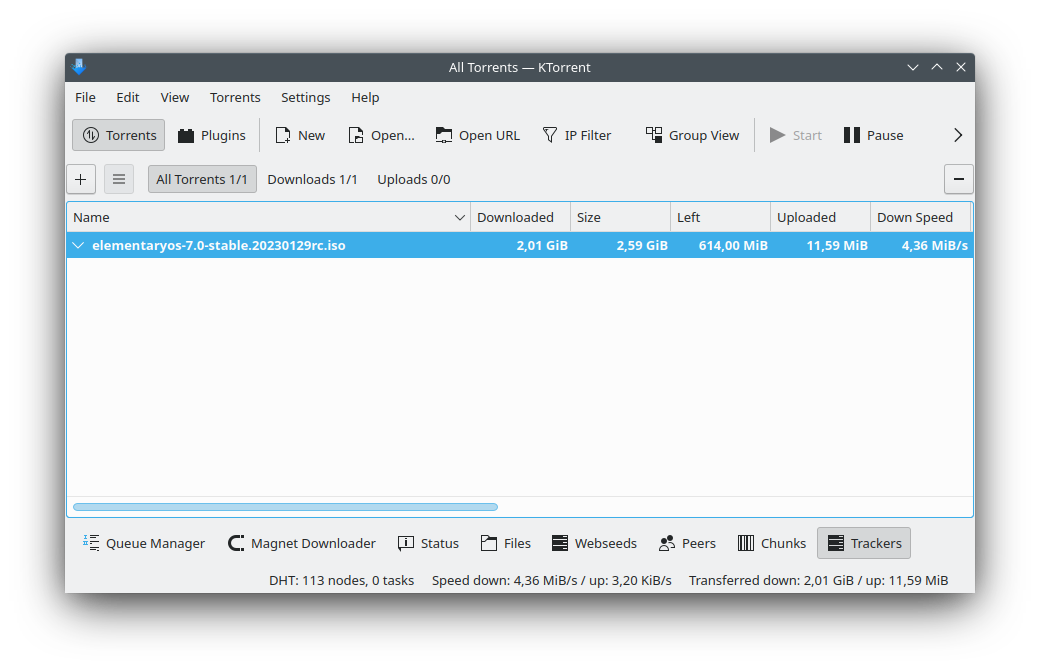Show the Status panel
1040x670 pixels.
click(x=428, y=543)
